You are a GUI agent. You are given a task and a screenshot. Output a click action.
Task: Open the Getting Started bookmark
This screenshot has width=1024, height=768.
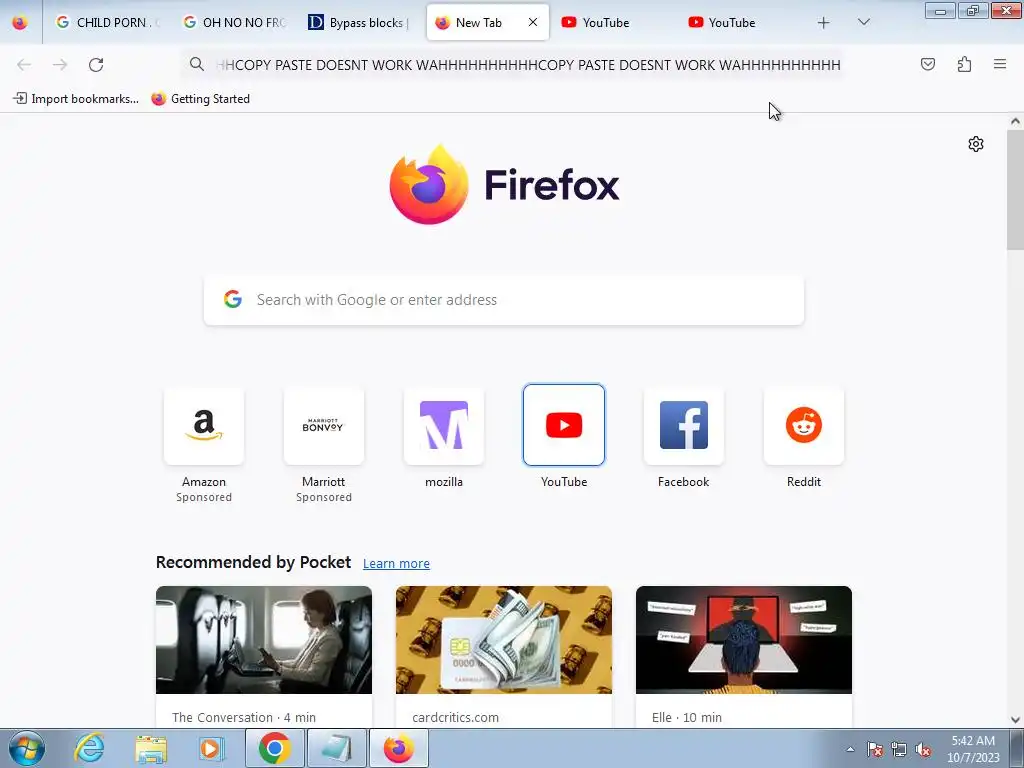(200, 99)
